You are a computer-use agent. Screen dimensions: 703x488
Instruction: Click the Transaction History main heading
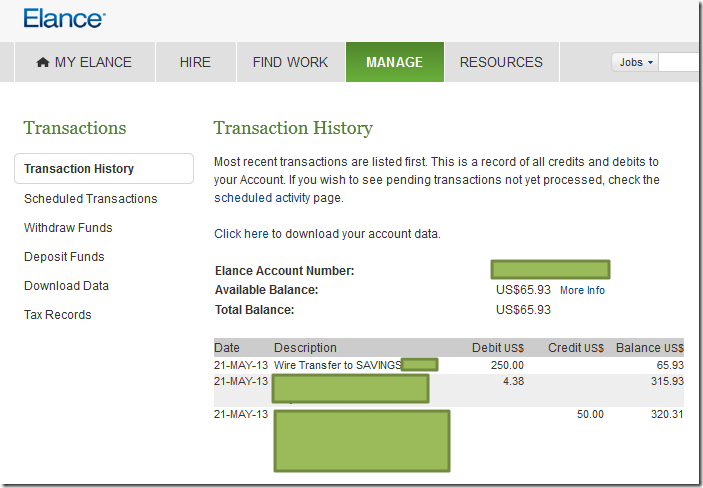tap(293, 128)
